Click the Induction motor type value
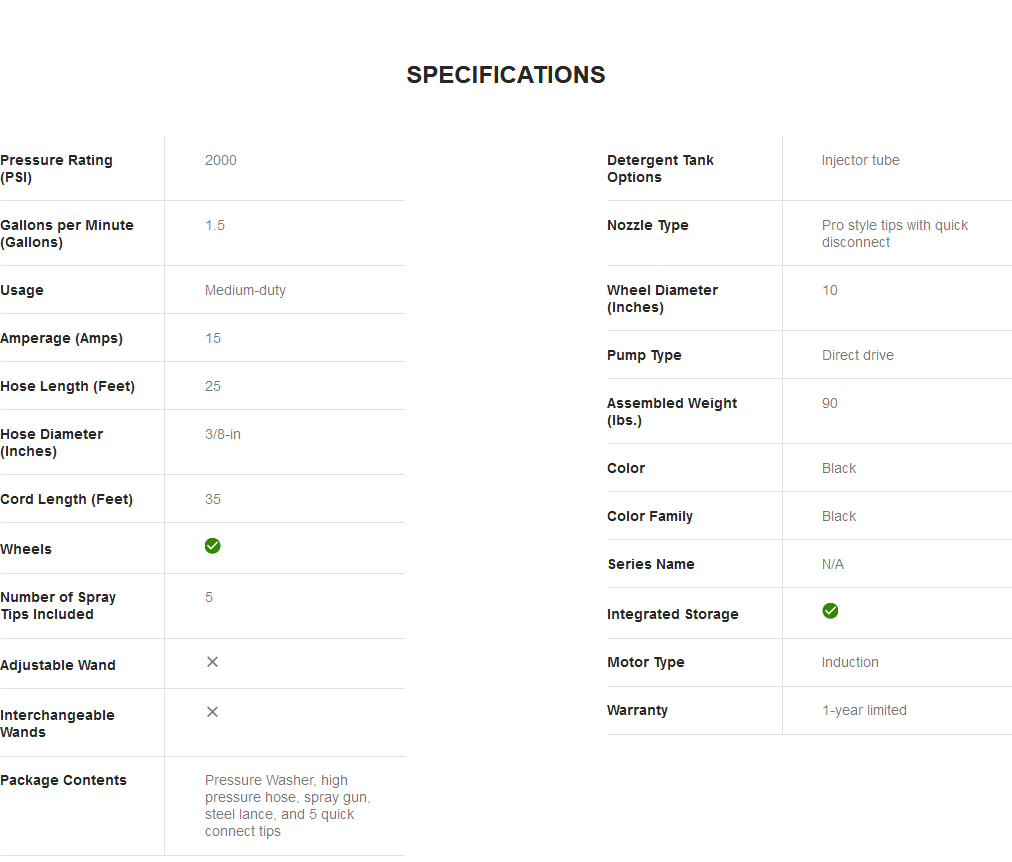 tap(850, 663)
